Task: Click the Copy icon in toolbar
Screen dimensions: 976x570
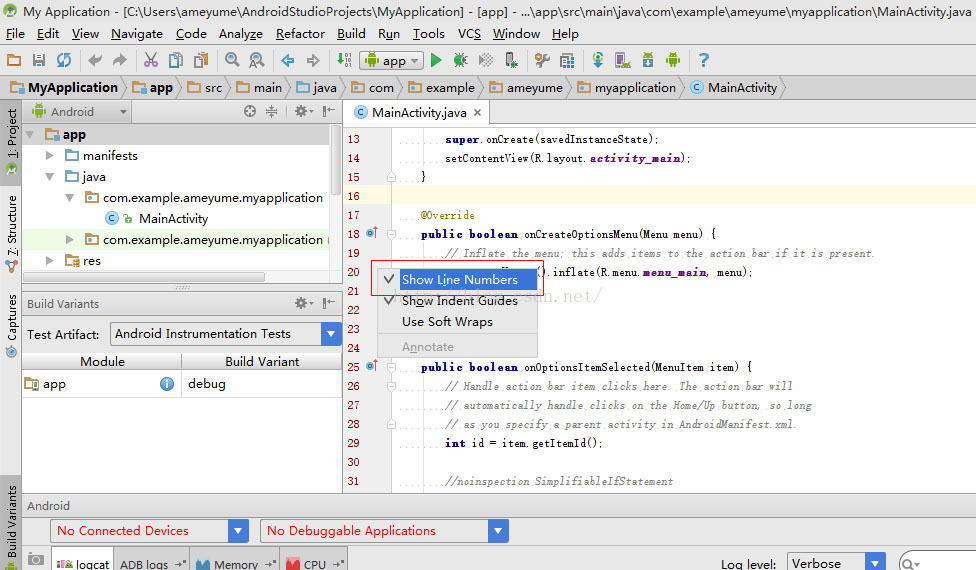Action: click(x=176, y=60)
